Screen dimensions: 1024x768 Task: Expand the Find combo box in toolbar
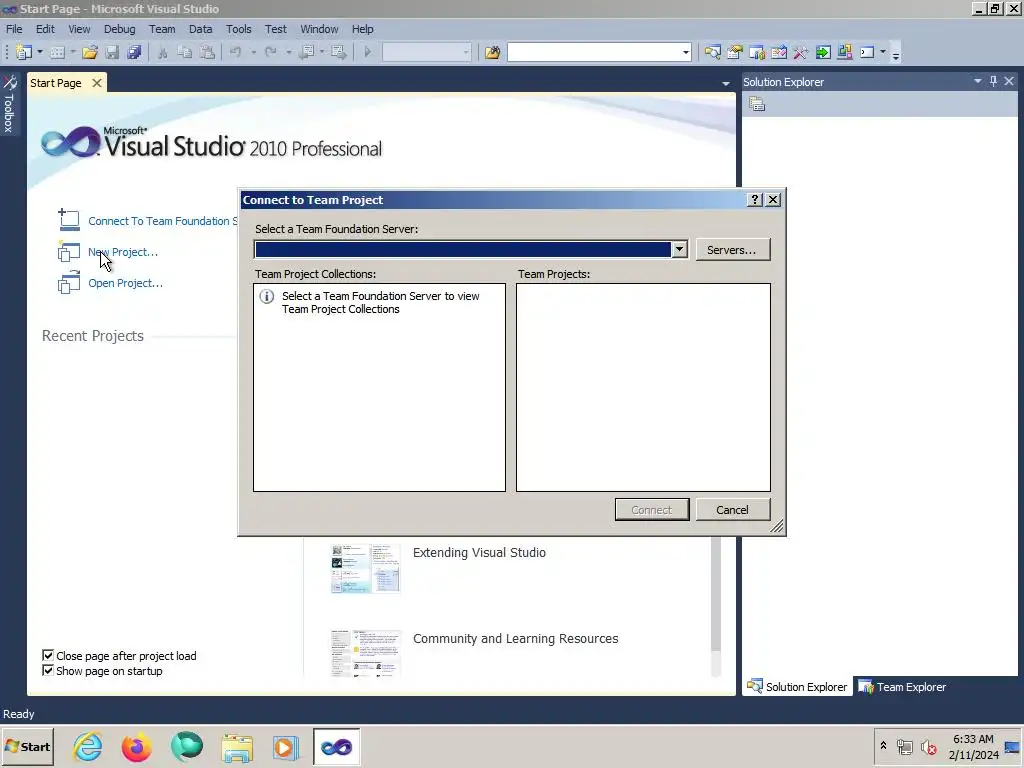[x=686, y=52]
